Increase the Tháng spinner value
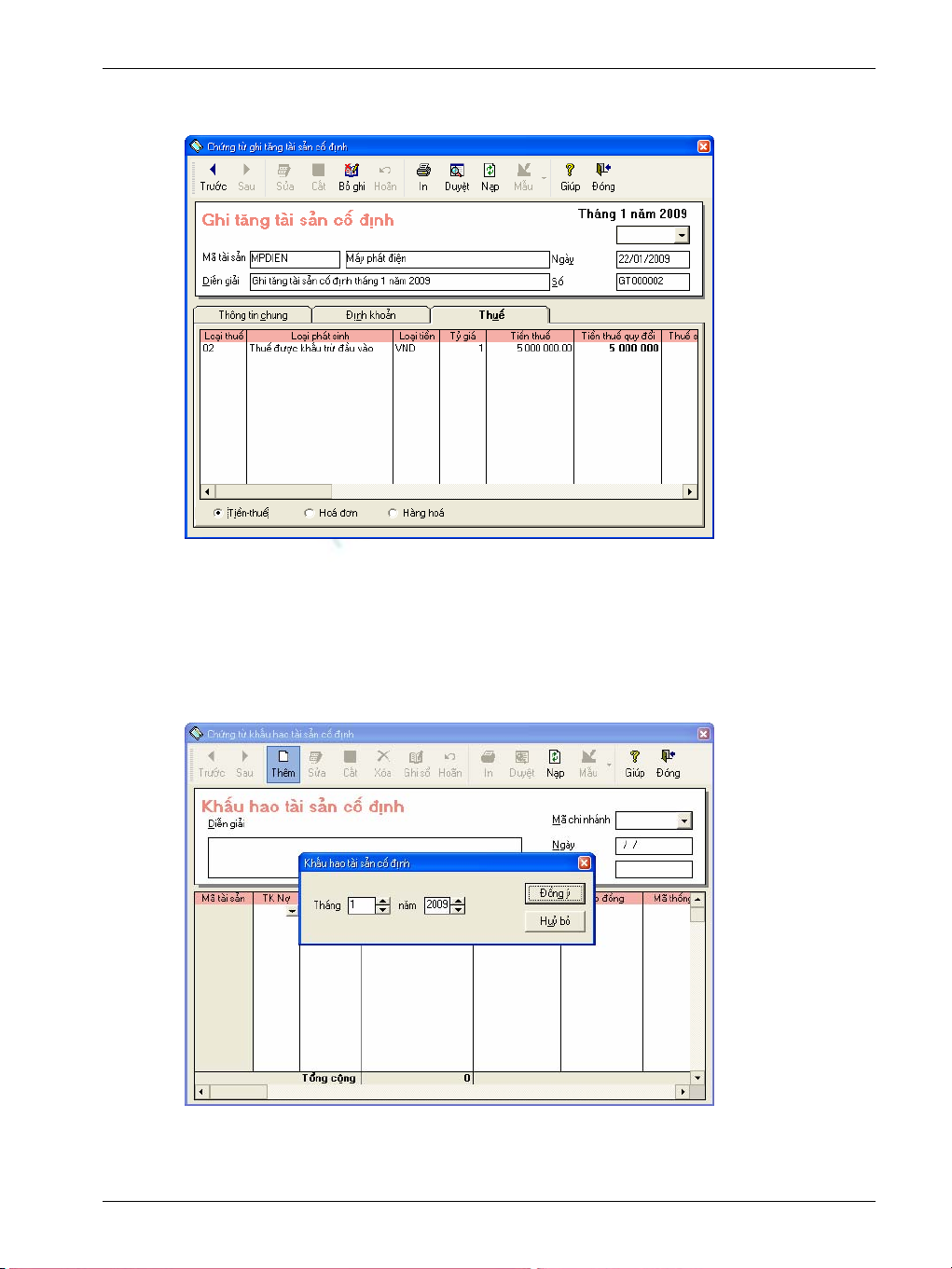 point(383,901)
